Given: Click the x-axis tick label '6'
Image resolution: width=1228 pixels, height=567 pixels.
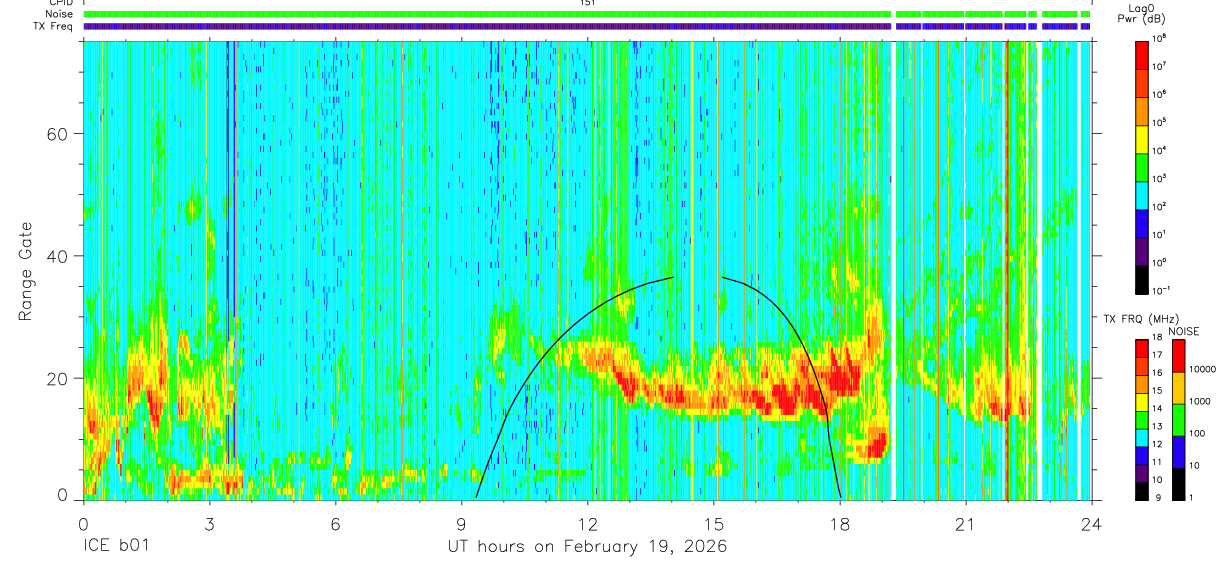Looking at the screenshot, I should pyautogui.click(x=335, y=523).
